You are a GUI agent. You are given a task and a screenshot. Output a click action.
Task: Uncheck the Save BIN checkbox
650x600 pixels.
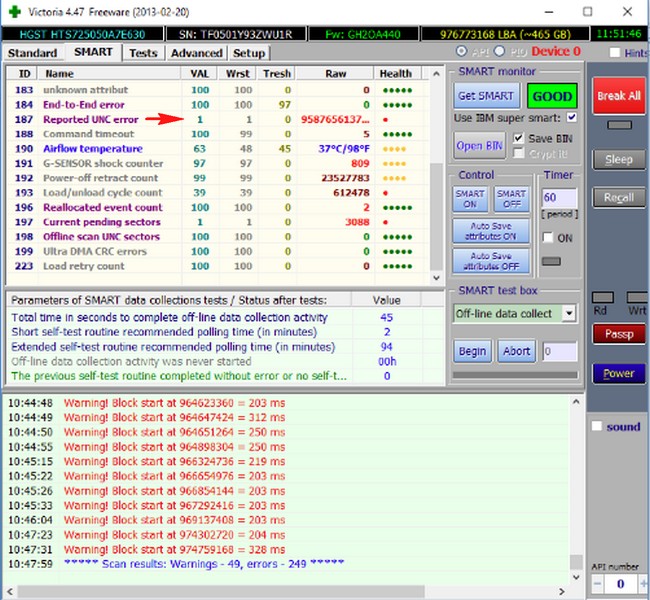[x=519, y=138]
